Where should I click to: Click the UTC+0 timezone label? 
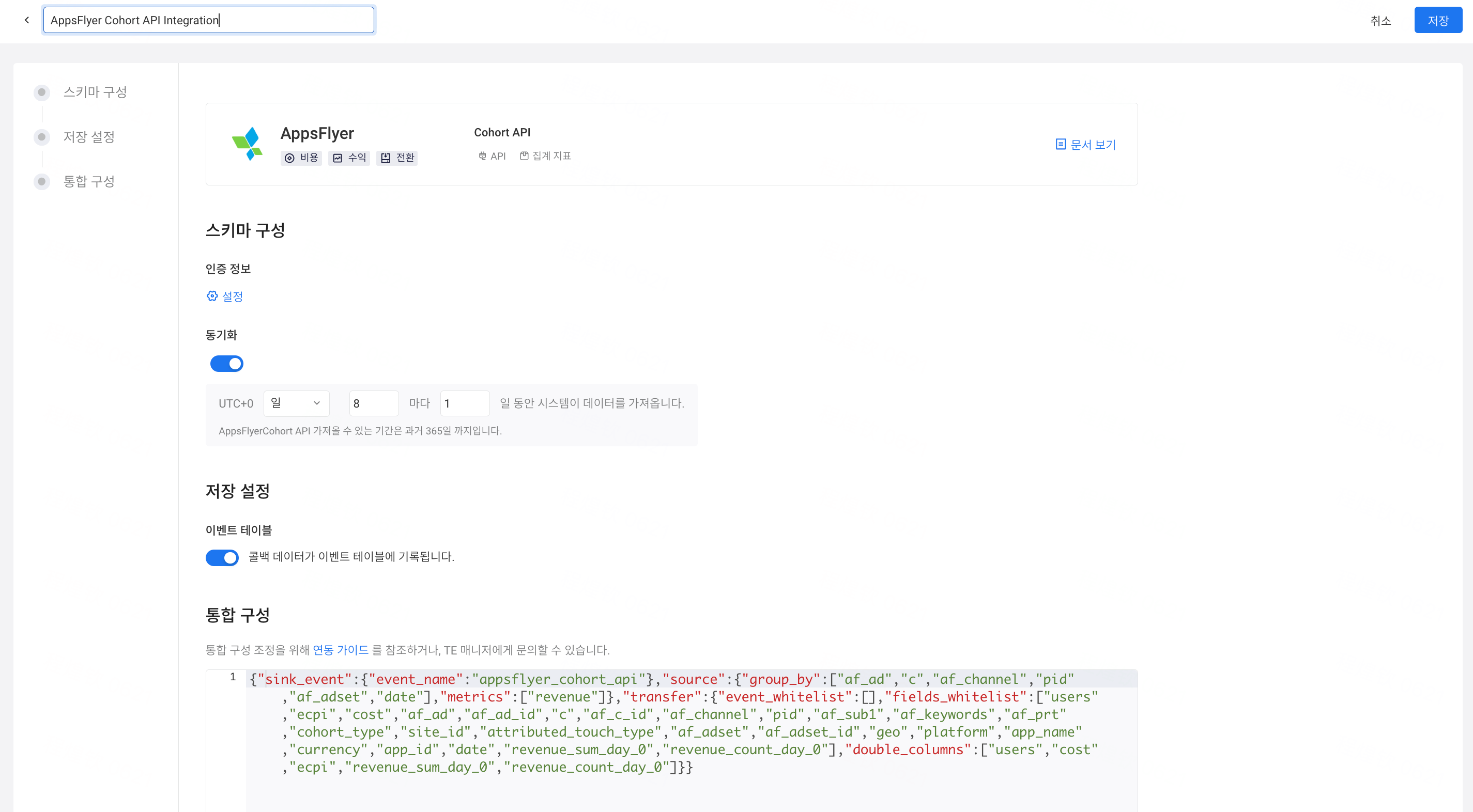click(x=236, y=403)
